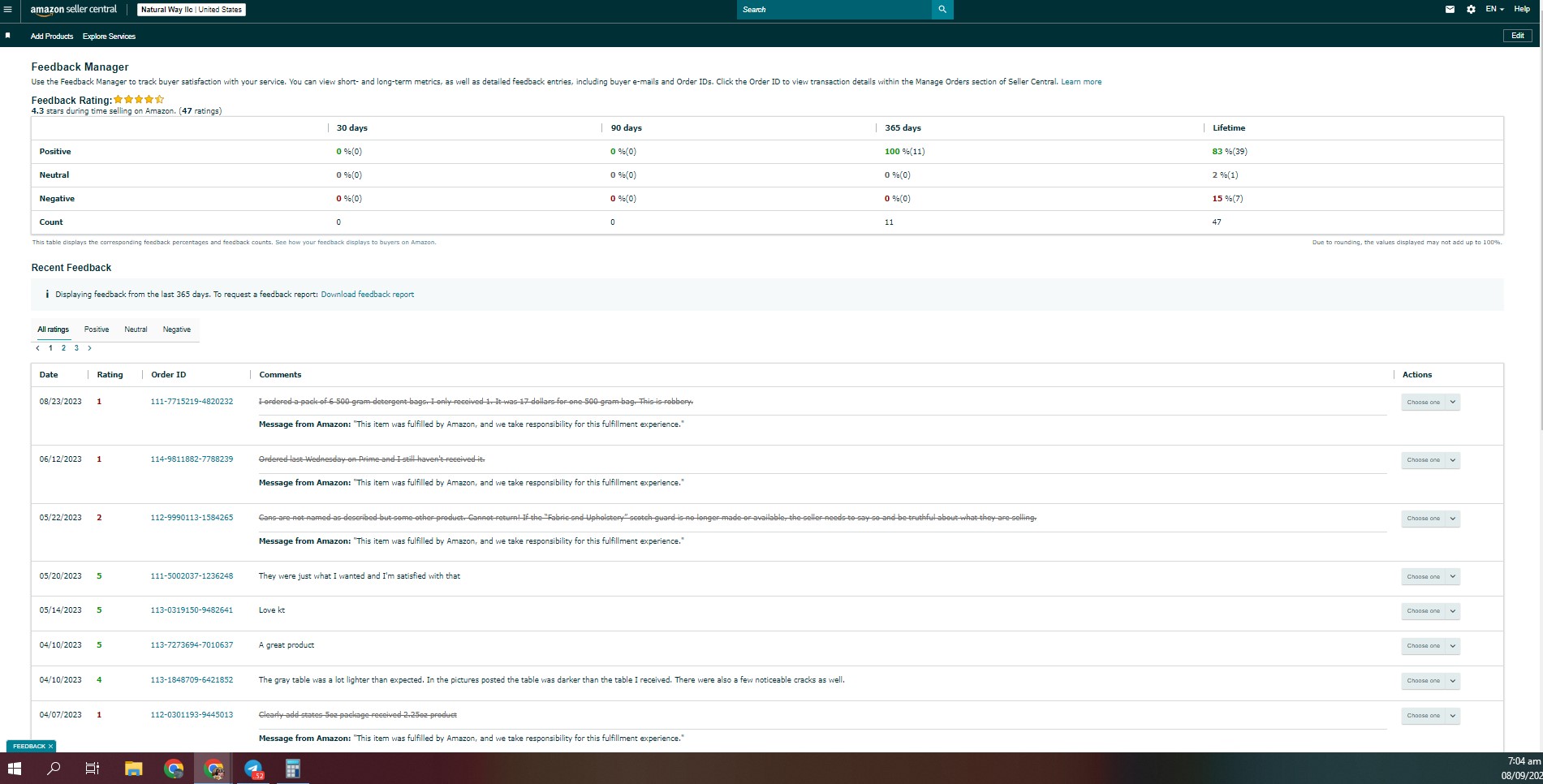
Task: Open order 111-7715219-4820232
Action: 192,402
